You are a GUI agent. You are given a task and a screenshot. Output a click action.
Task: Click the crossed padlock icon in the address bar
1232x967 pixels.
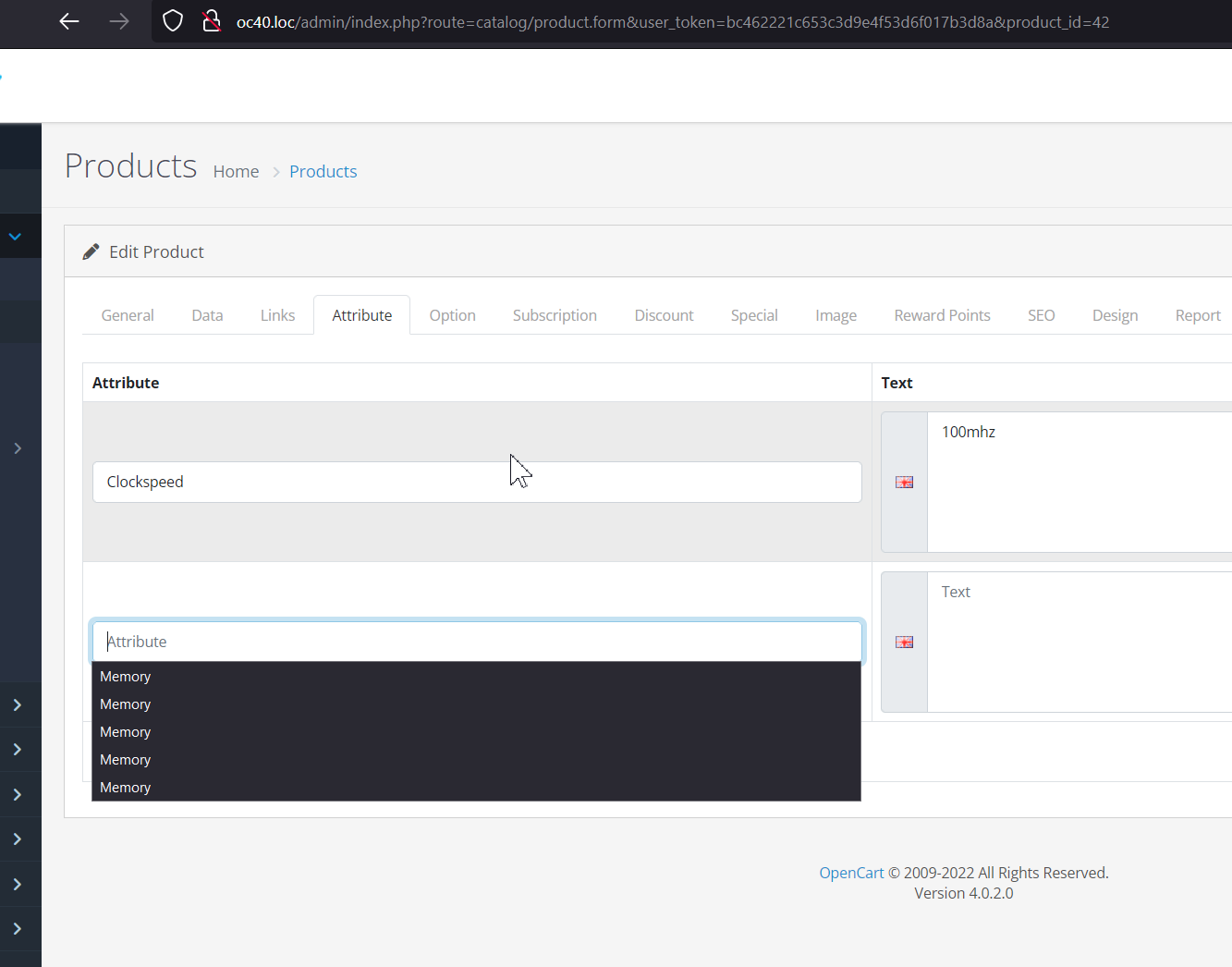tap(212, 20)
